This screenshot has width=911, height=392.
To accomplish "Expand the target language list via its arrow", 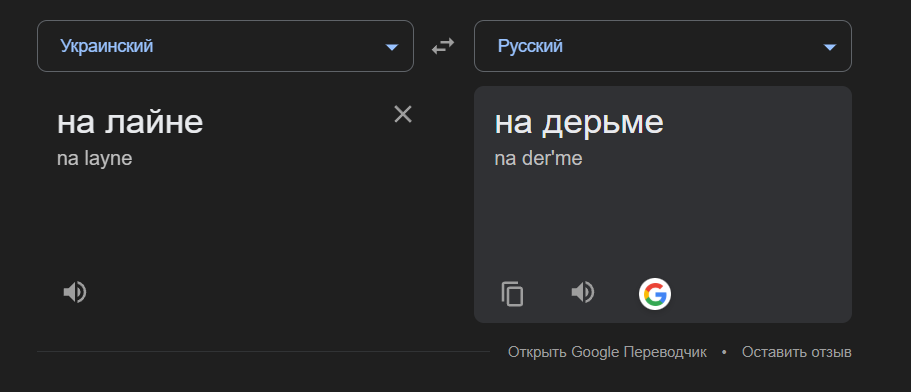I will tap(830, 47).
